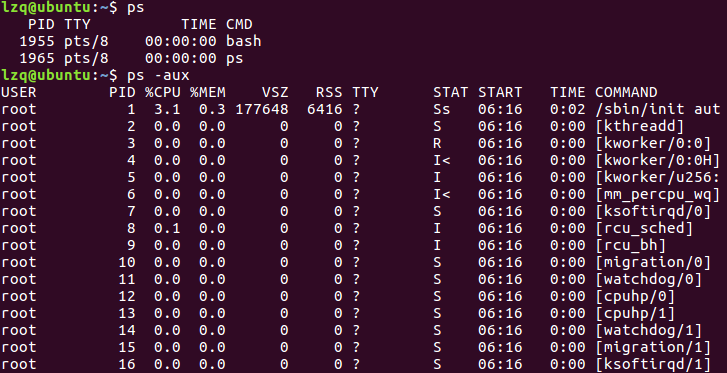Click the [cpuhp/1] process name
The image size is (727, 373).
coord(635,313)
